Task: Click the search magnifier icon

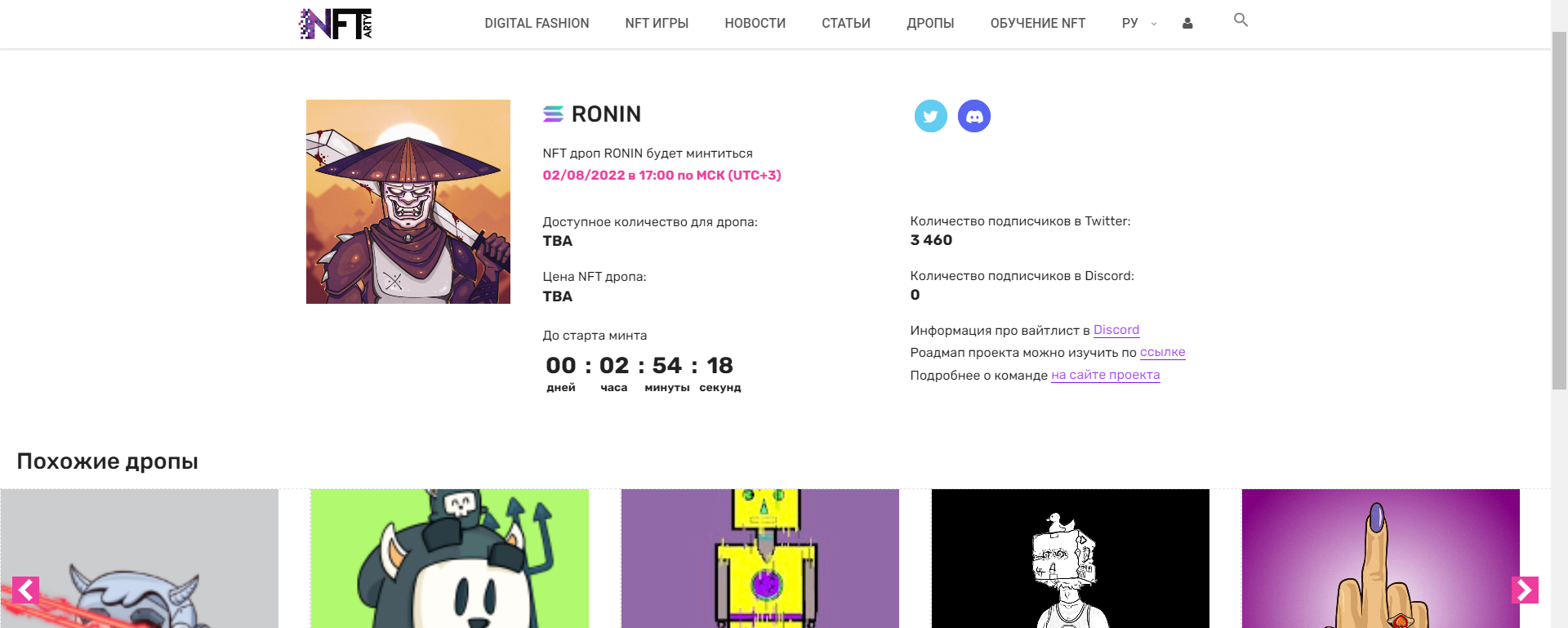Action: click(1241, 20)
